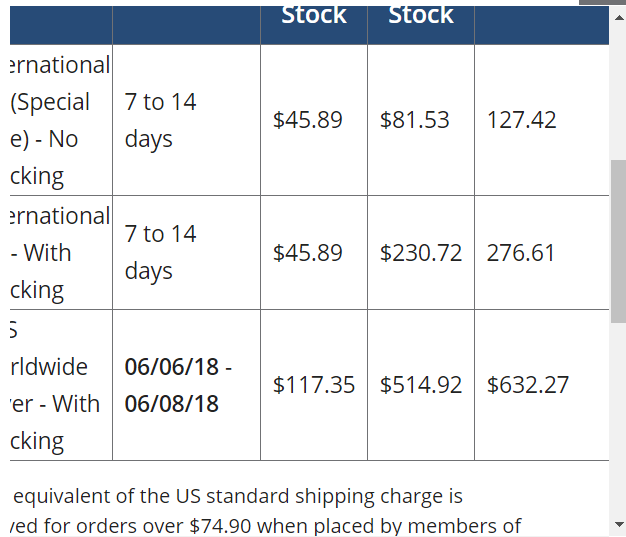Click the second row's 7 to 14 days cell
Viewport: 626px width, 537px height.
[186, 253]
